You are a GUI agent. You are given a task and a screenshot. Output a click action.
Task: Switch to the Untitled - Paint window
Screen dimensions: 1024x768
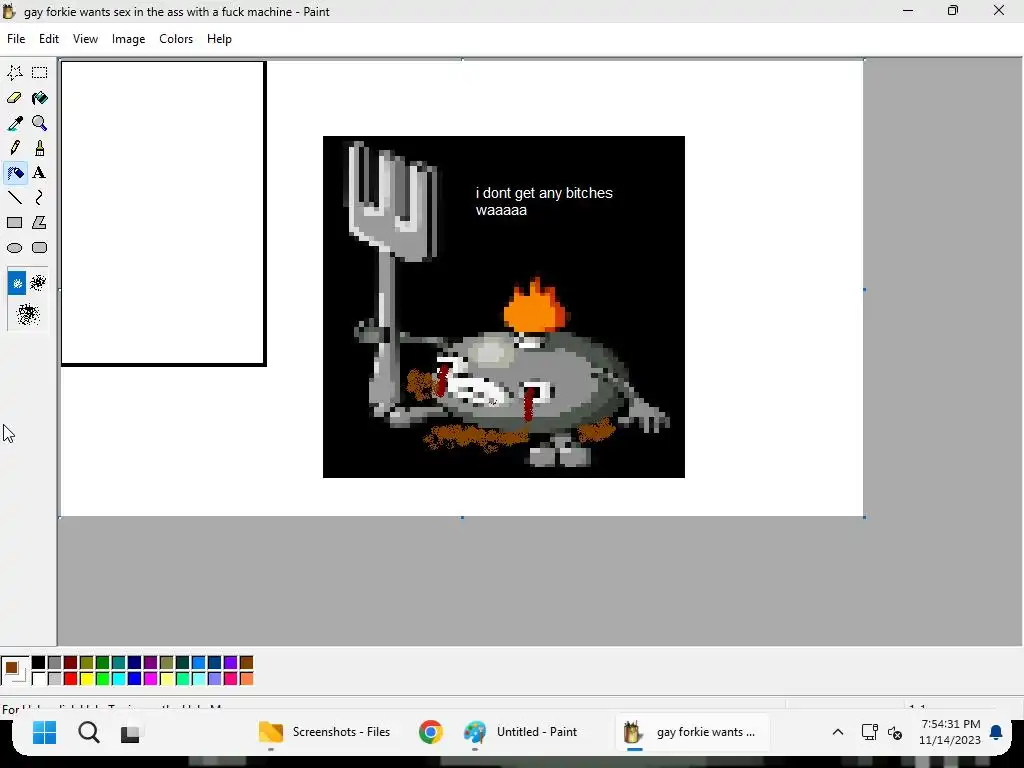(520, 732)
